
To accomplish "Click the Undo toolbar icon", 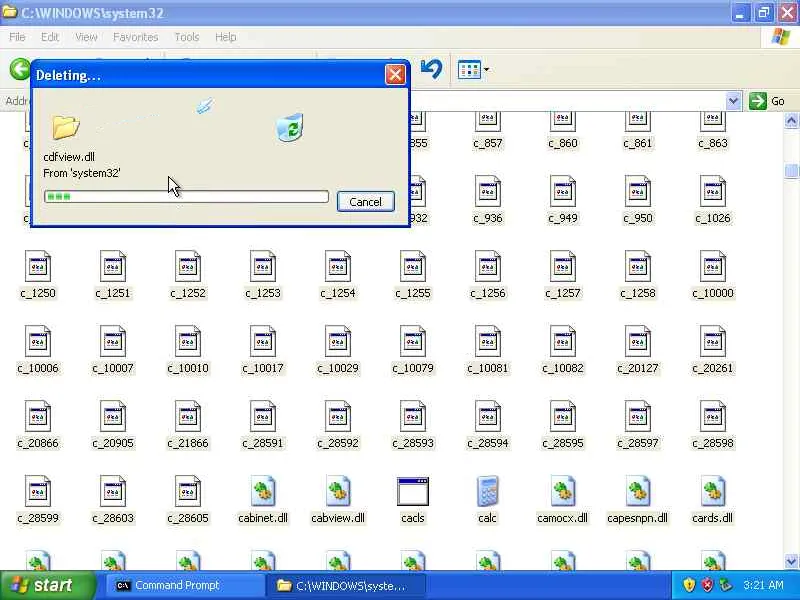I will [x=431, y=69].
